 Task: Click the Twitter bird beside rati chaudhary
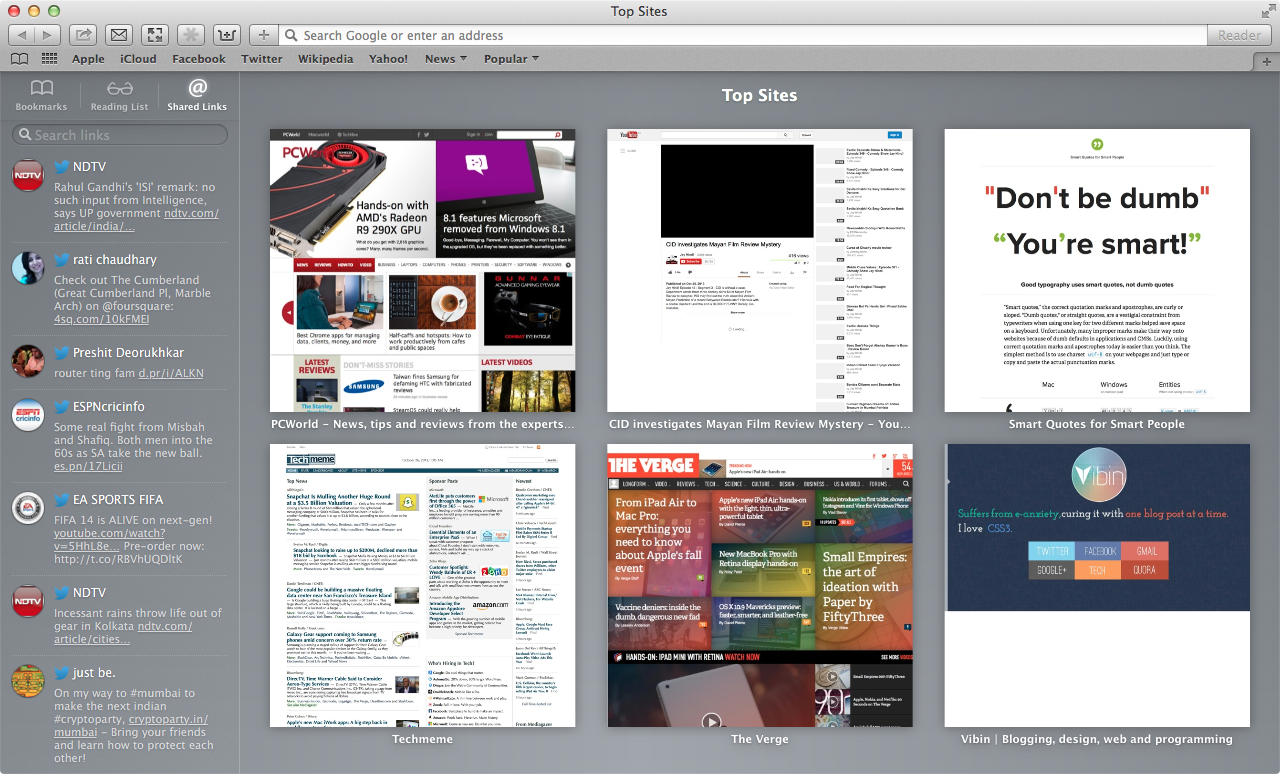[x=61, y=259]
